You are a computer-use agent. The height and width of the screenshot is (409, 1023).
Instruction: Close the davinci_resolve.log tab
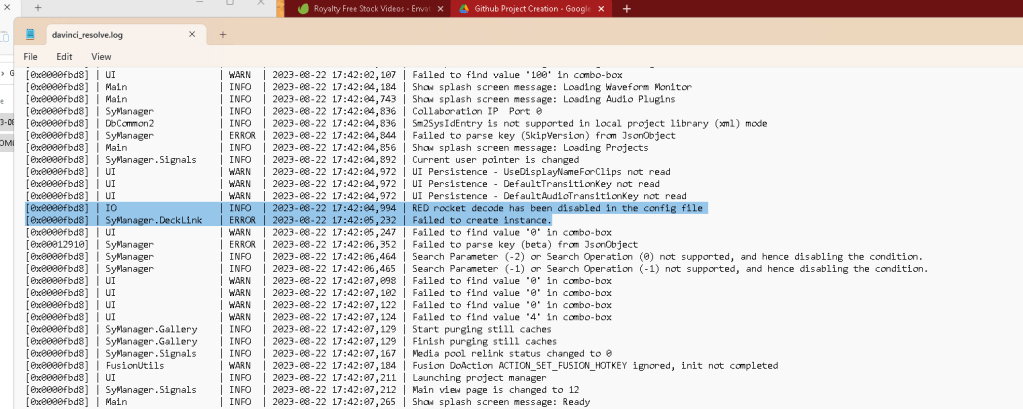tap(192, 35)
